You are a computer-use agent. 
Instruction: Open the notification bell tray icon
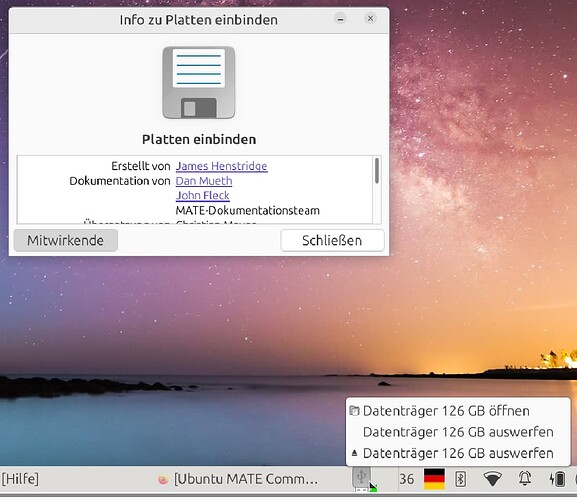click(x=525, y=479)
